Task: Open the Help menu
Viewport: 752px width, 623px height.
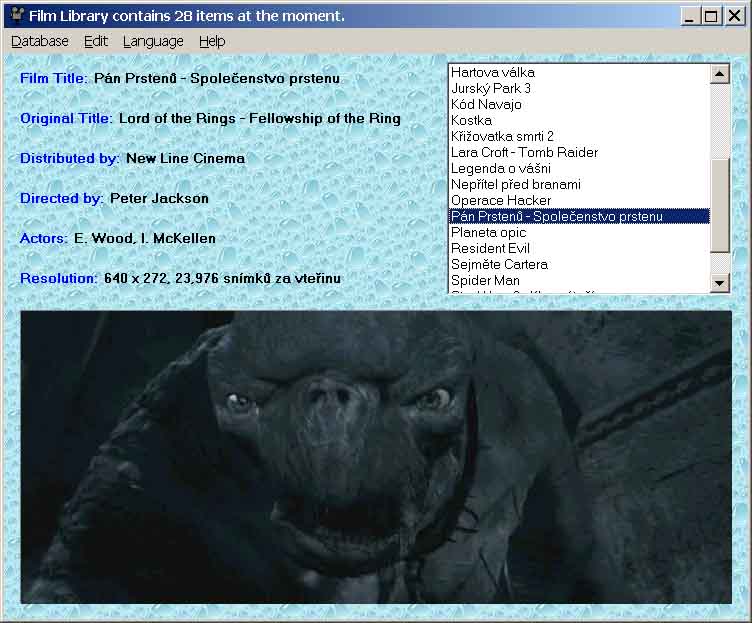Action: pos(212,41)
